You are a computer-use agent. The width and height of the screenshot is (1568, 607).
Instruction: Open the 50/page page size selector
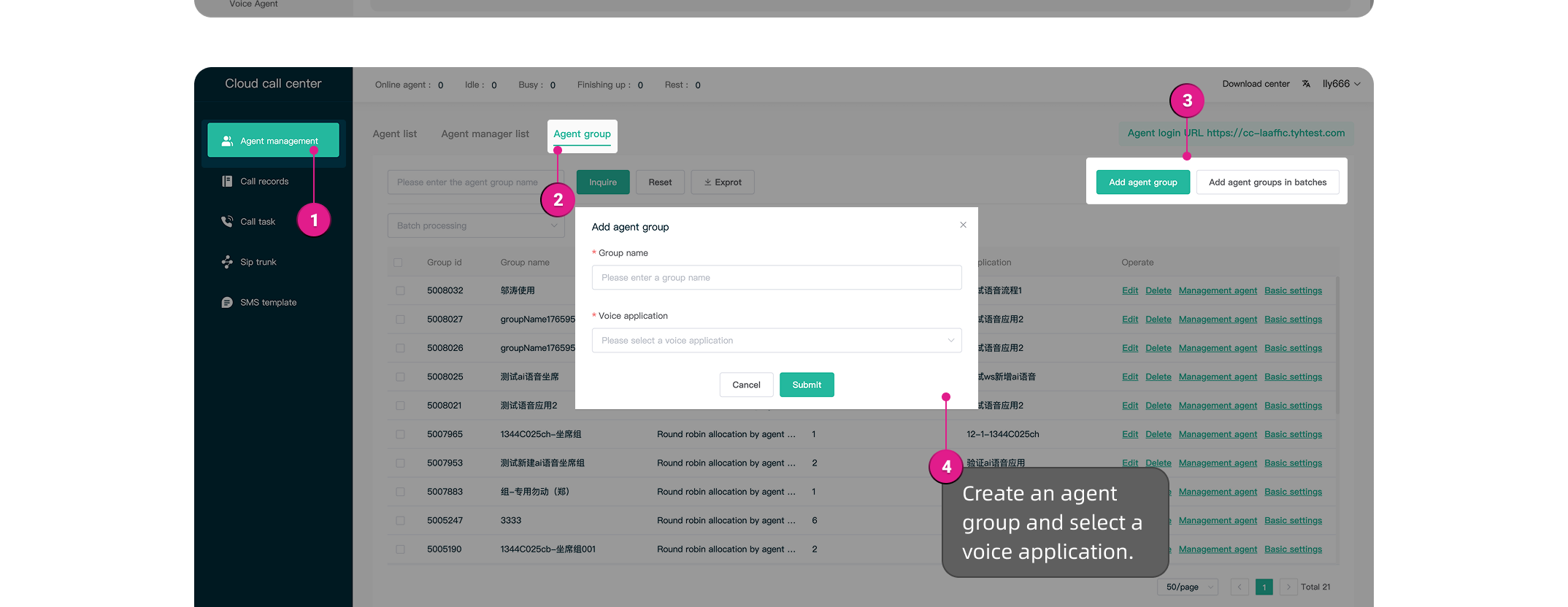pyautogui.click(x=1188, y=587)
